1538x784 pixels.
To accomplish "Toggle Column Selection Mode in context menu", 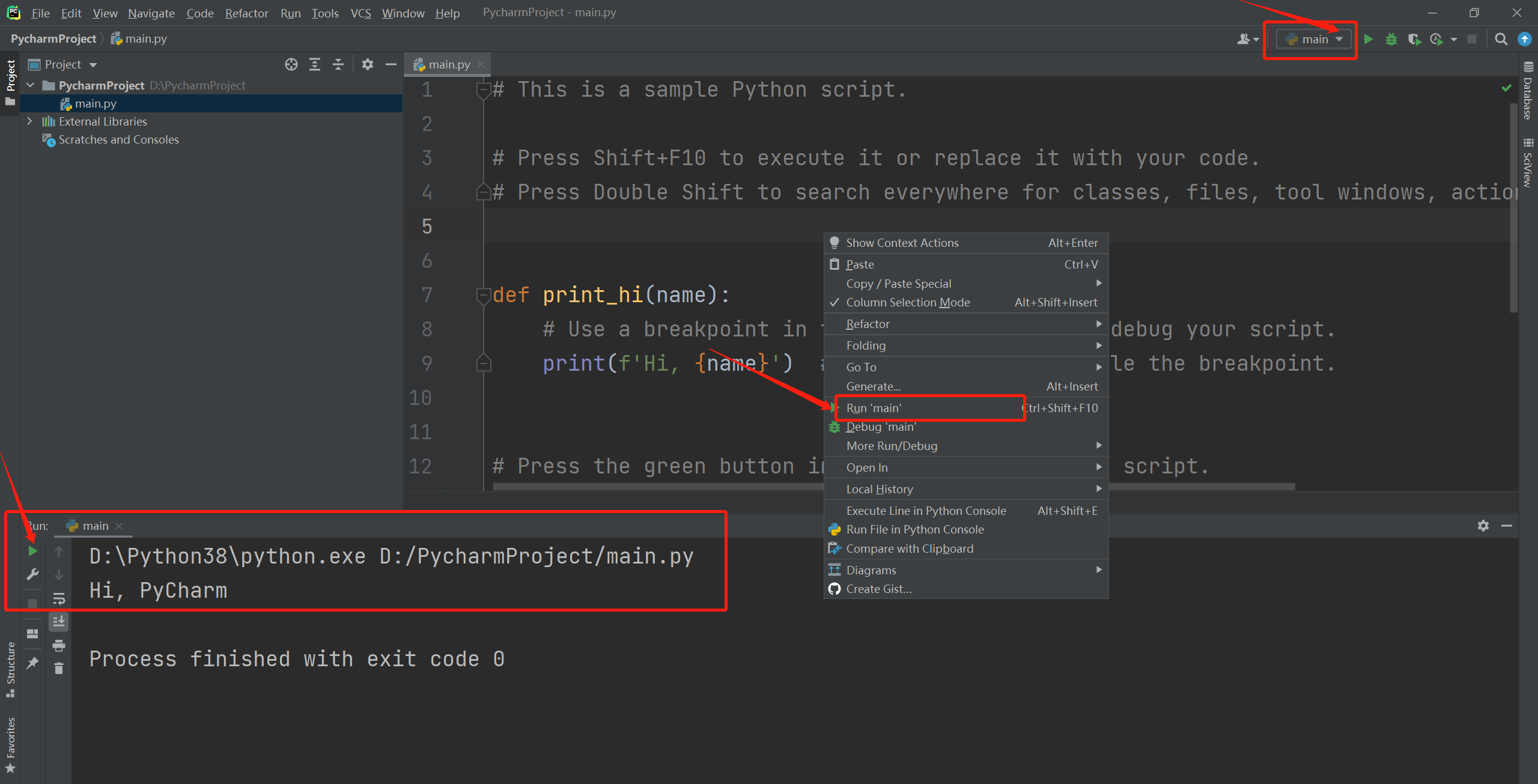I will [907, 303].
